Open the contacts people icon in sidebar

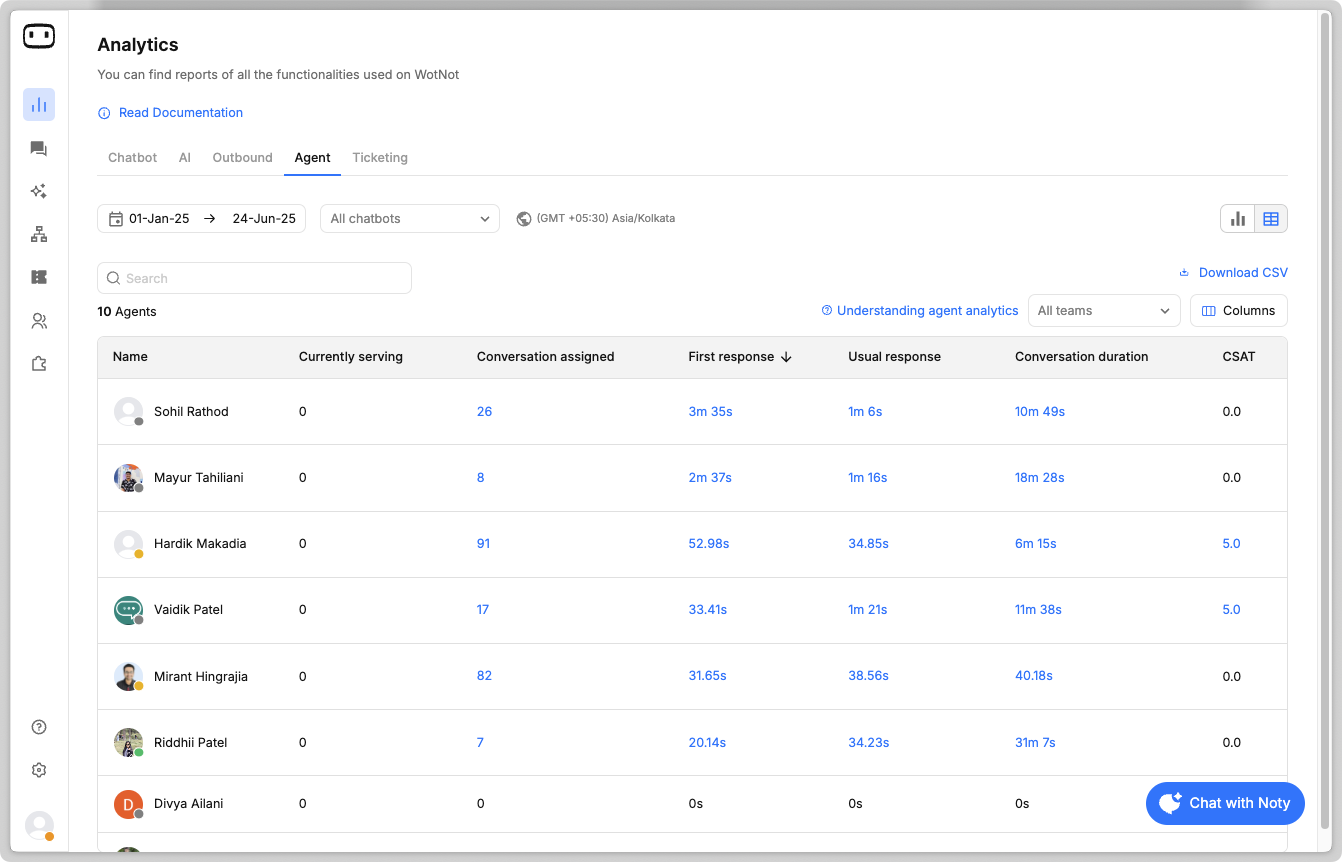(x=39, y=321)
